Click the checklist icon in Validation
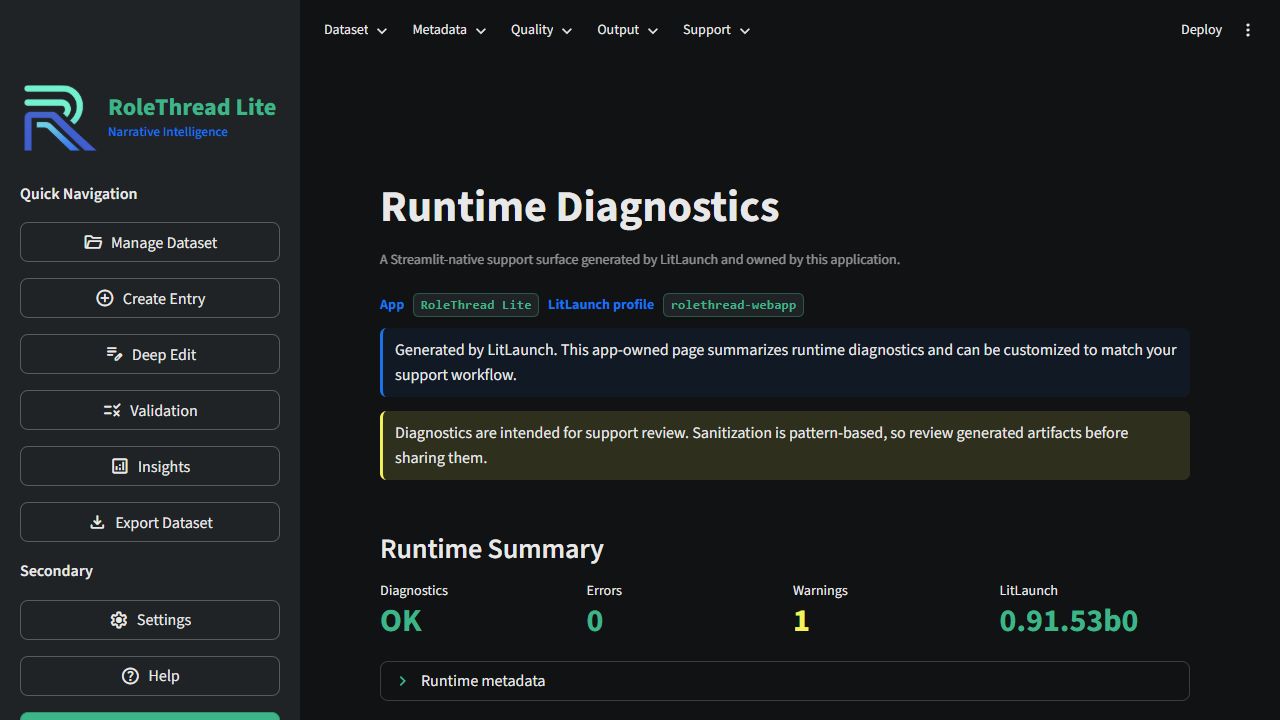This screenshot has height=720, width=1280. pos(112,410)
